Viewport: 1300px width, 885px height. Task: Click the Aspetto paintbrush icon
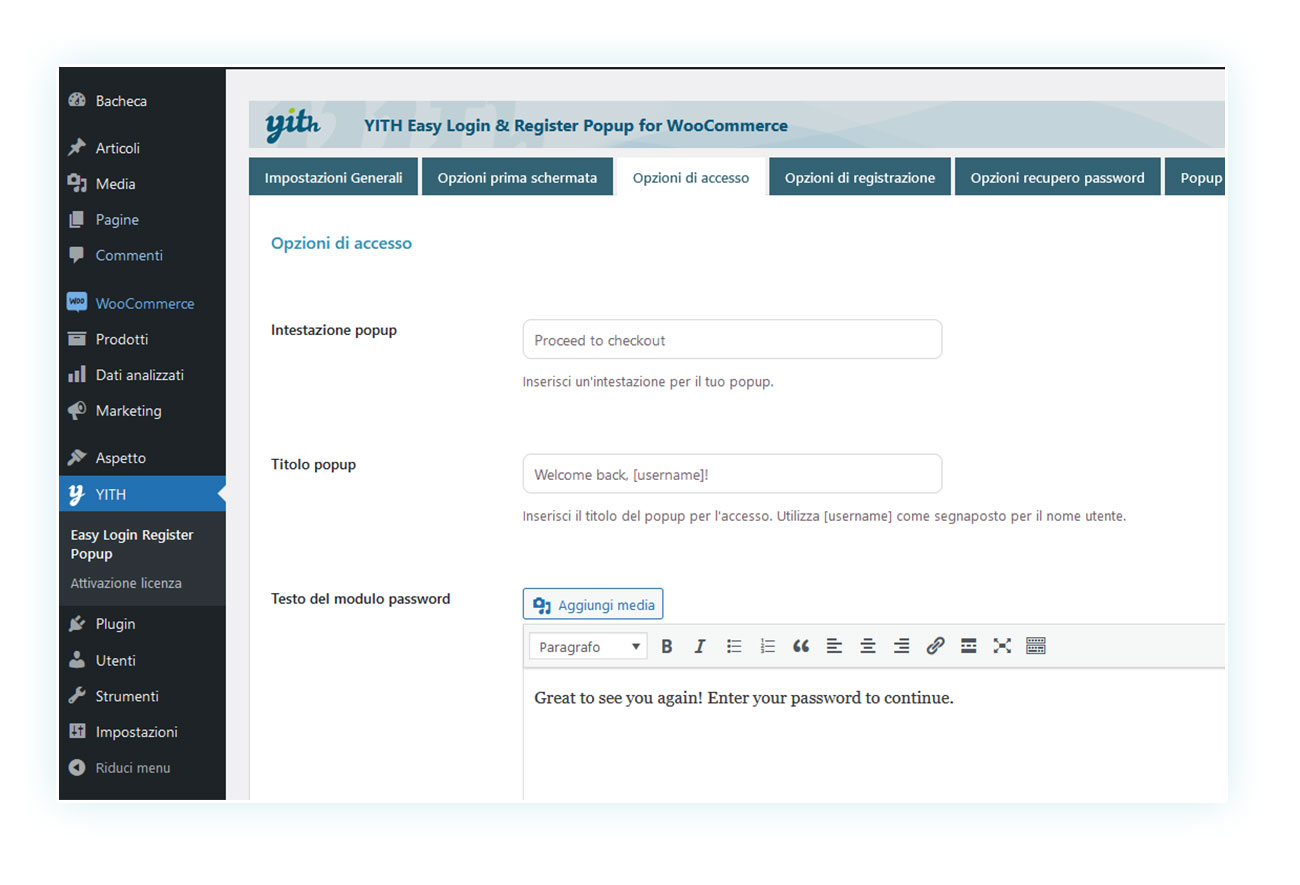[77, 458]
